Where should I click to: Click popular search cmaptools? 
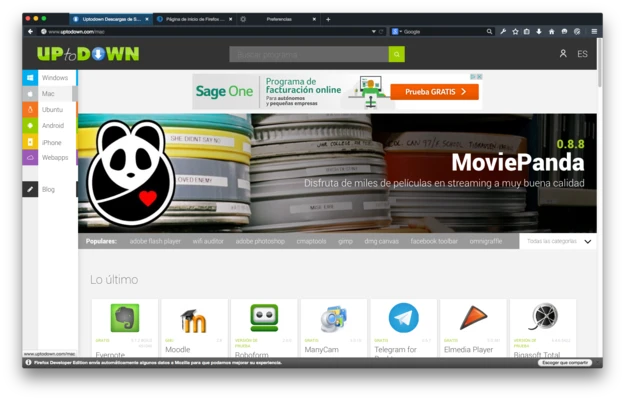311,241
